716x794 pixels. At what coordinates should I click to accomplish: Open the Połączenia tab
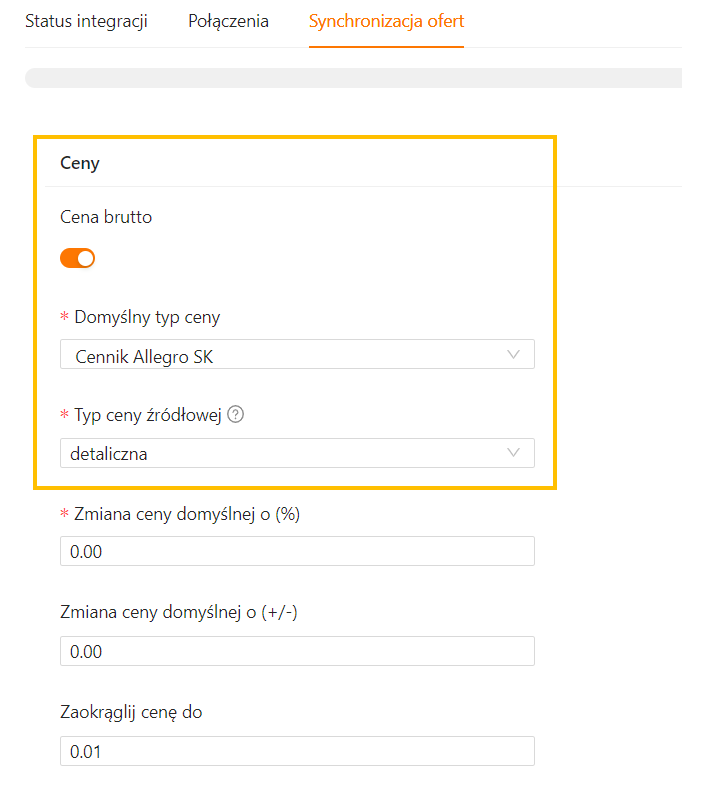[x=228, y=22]
